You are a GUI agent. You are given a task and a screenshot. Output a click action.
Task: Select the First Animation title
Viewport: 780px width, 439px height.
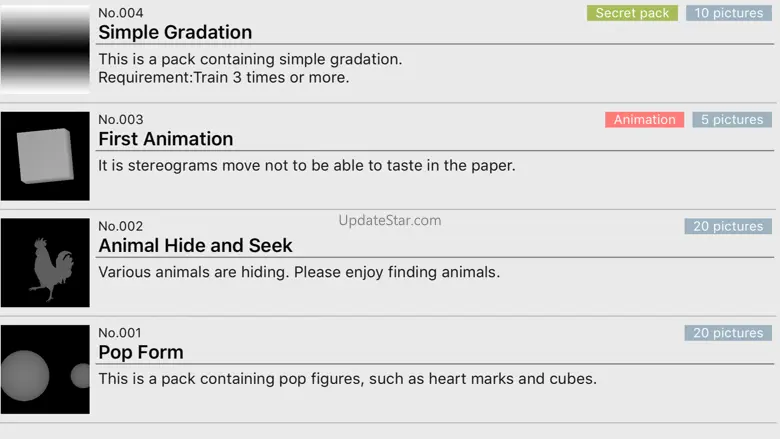[x=165, y=139]
